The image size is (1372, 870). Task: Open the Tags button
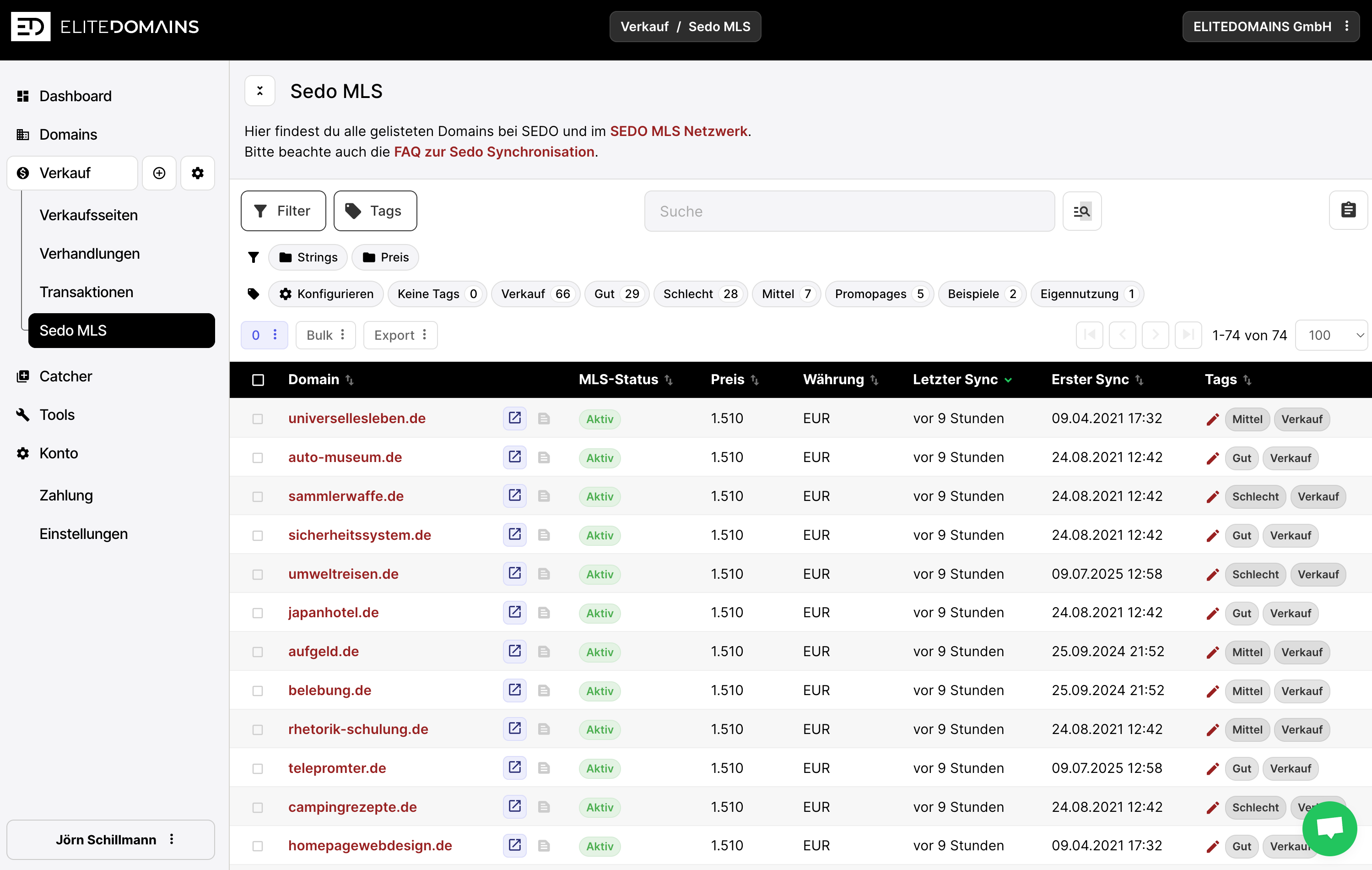coord(375,211)
